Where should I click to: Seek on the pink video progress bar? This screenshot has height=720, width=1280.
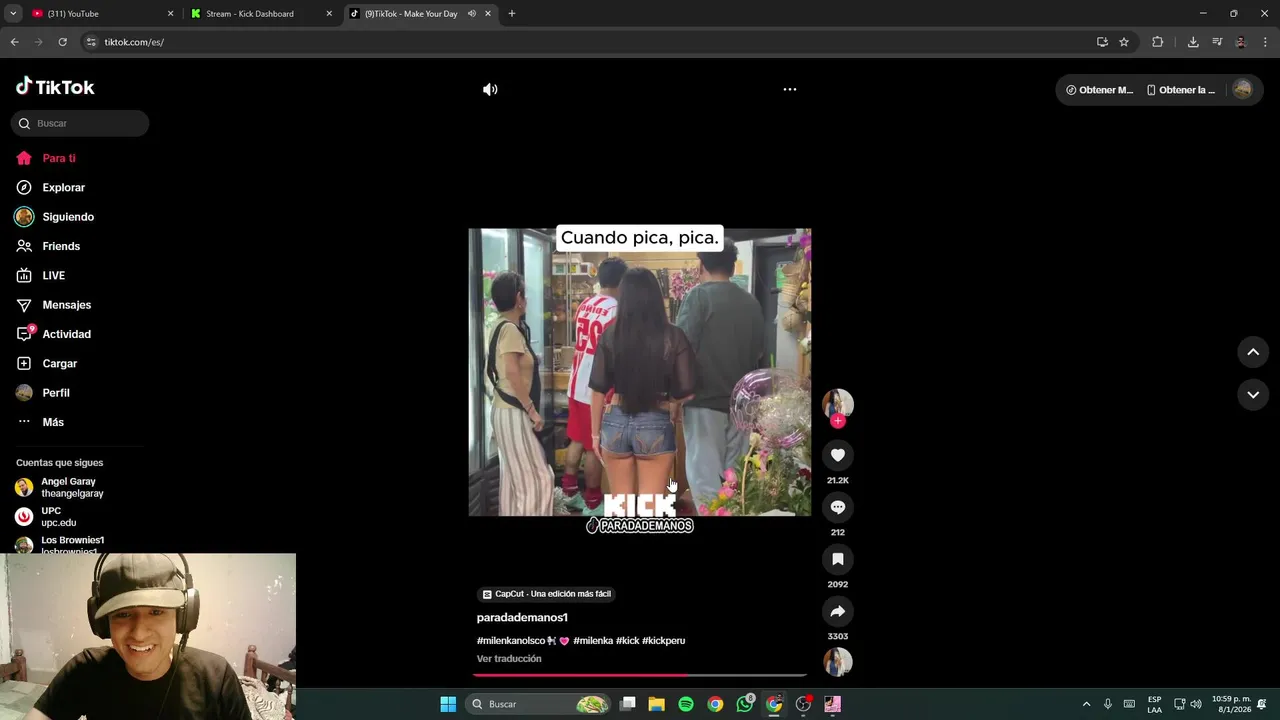[x=640, y=675]
